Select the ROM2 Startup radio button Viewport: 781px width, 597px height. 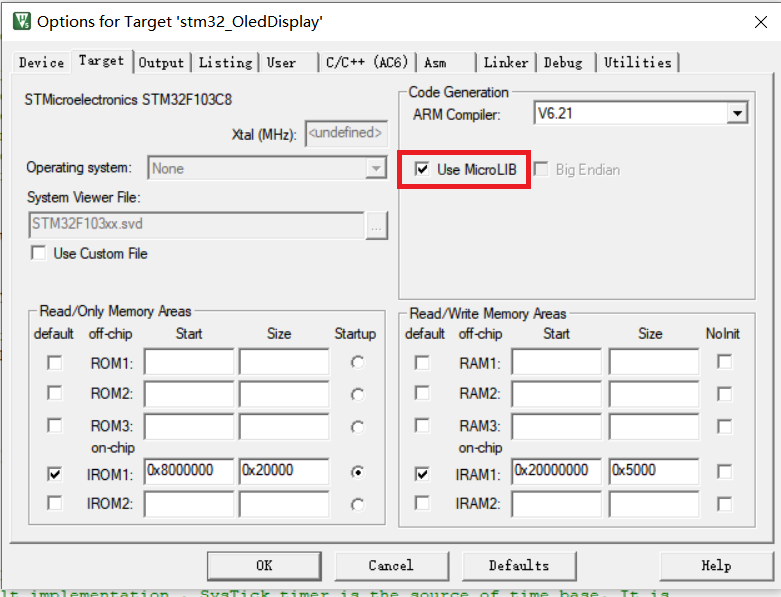pos(357,395)
